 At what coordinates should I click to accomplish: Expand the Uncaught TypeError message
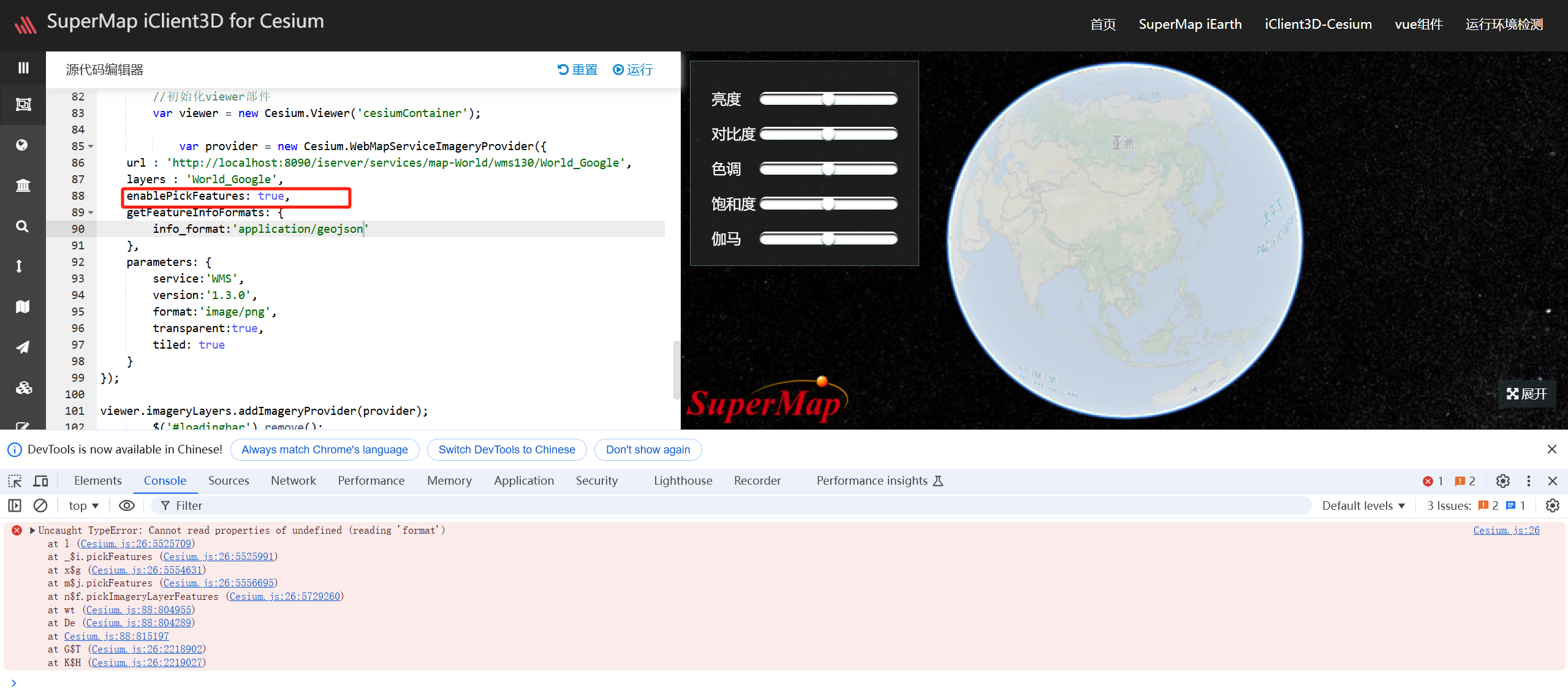click(32, 531)
